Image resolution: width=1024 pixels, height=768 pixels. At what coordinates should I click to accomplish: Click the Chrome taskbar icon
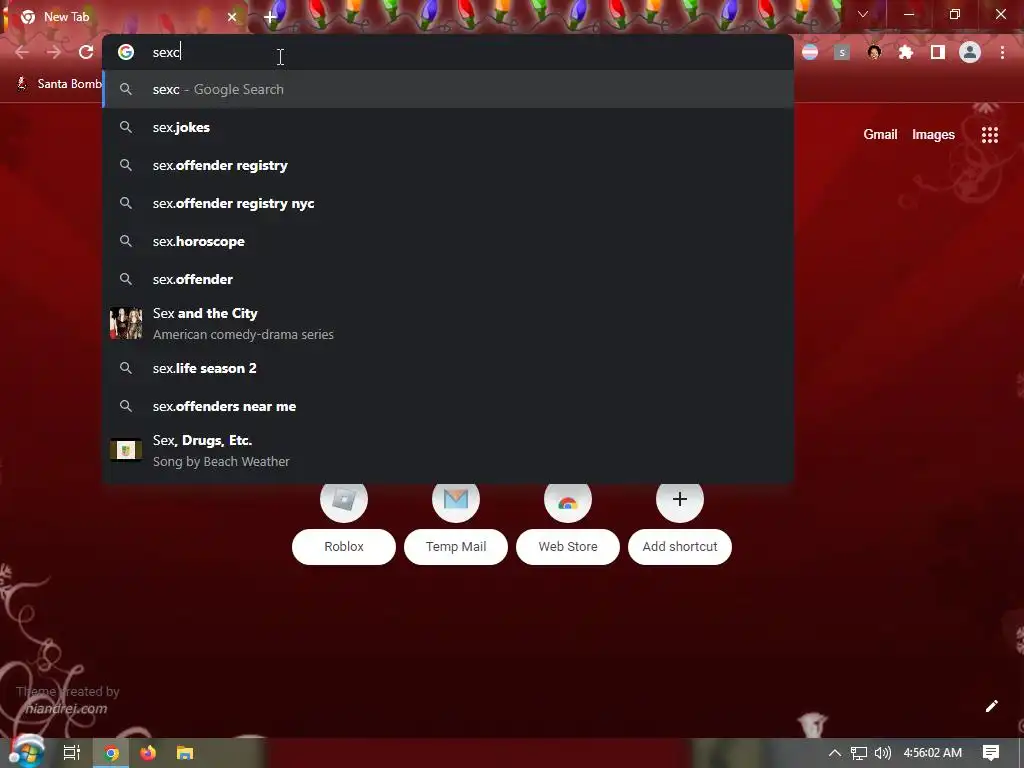click(x=111, y=753)
